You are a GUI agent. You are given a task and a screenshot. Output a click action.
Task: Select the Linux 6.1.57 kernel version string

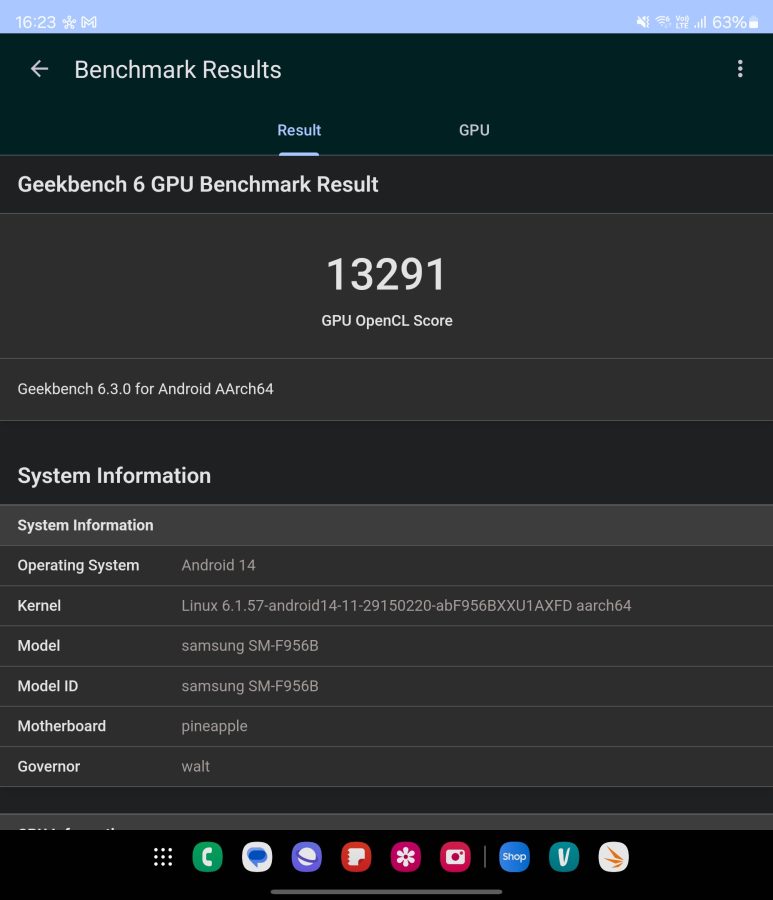click(406, 606)
